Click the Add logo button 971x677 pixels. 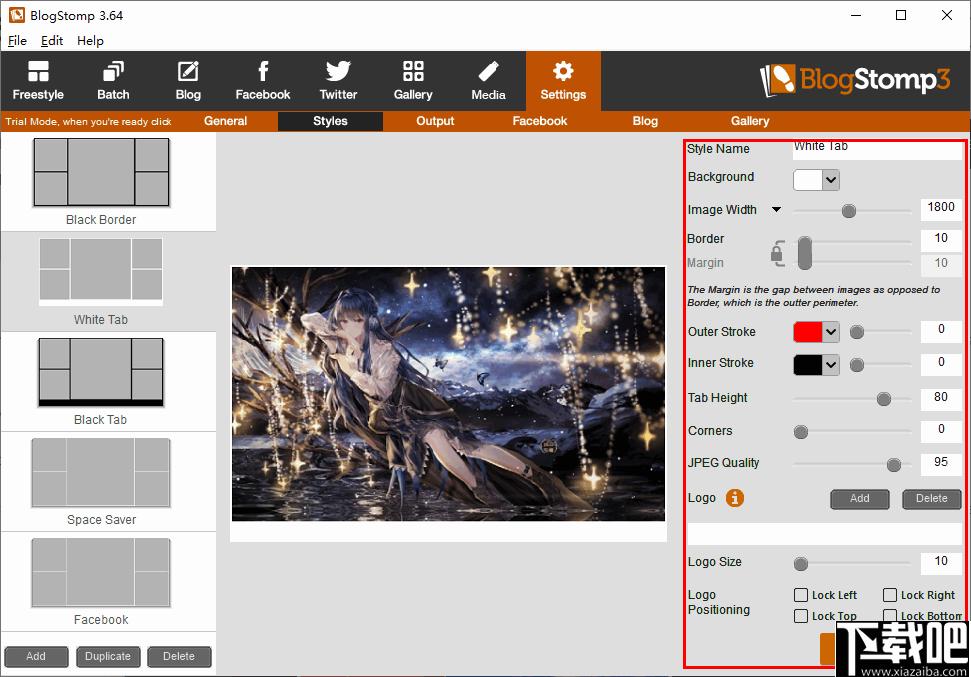click(860, 499)
